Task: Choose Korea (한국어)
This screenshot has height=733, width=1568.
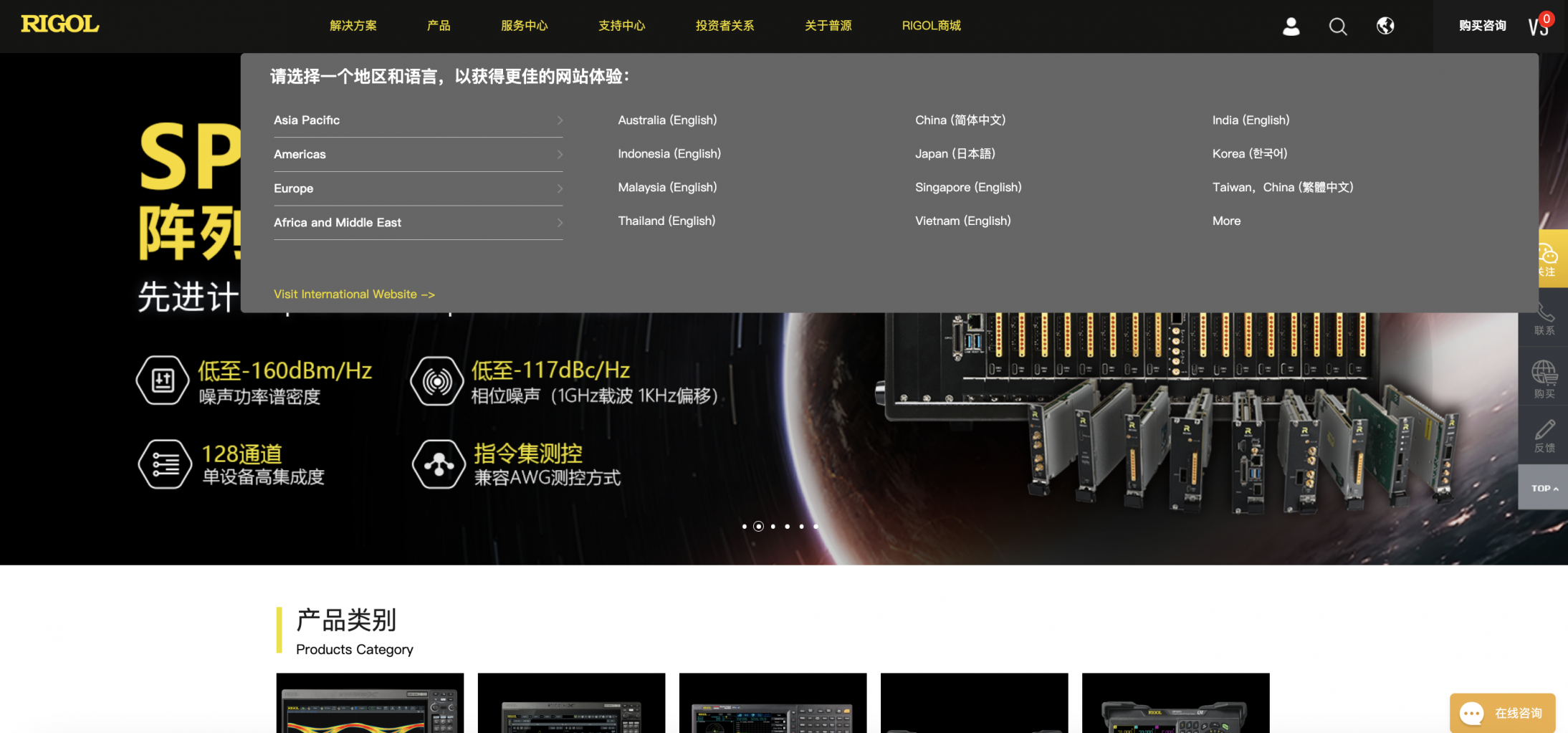Action: (1250, 154)
